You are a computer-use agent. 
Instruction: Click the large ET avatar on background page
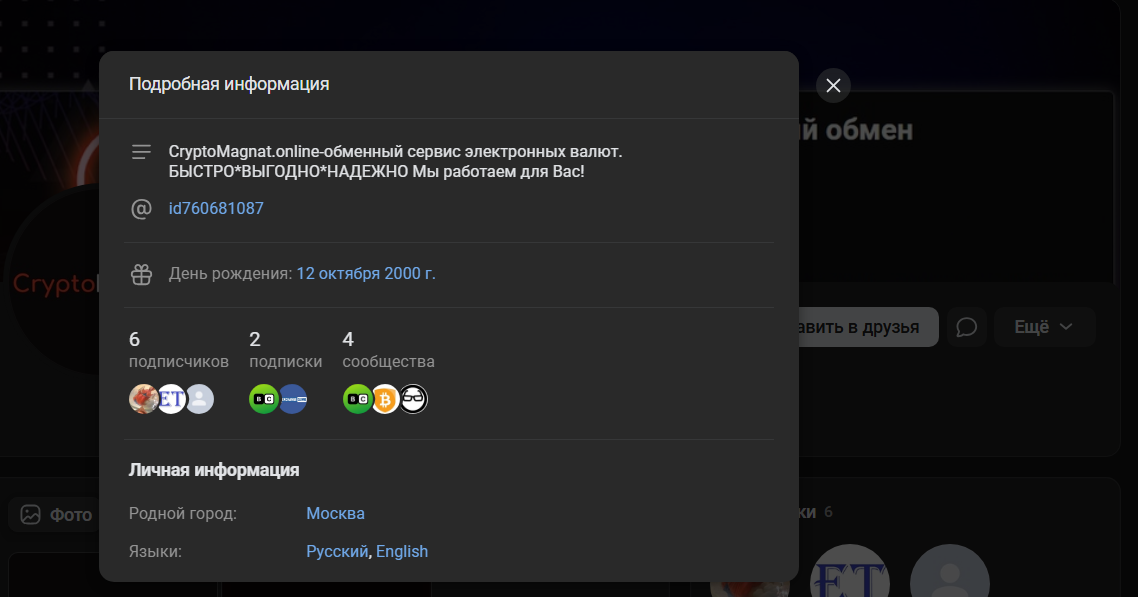click(x=849, y=571)
